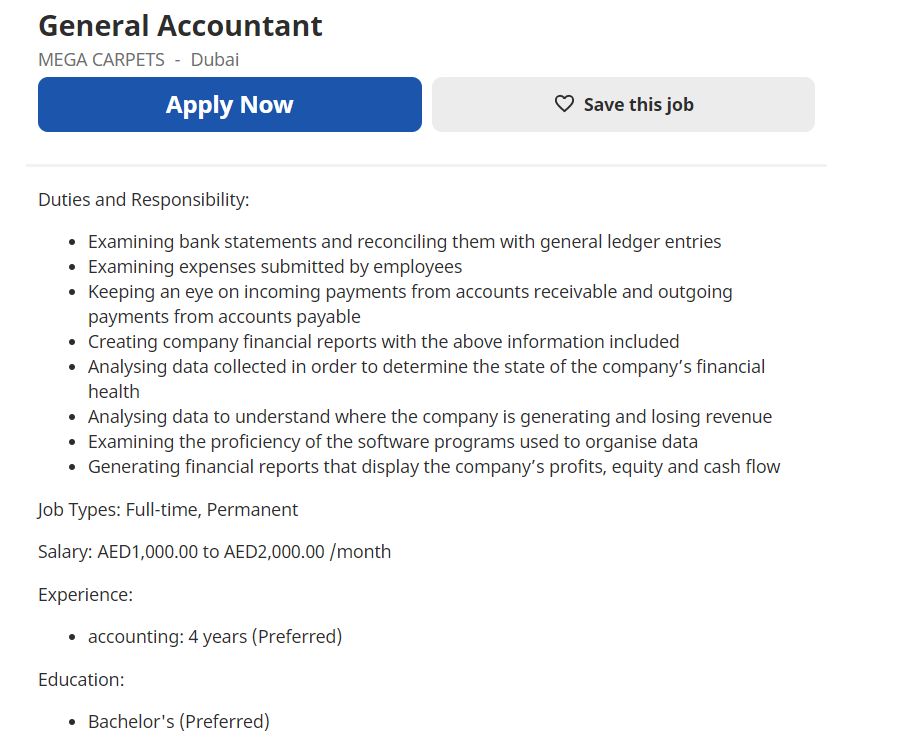The width and height of the screenshot is (900, 745).
Task: Click the profits, equity and cash flow bullet
Action: (x=434, y=466)
